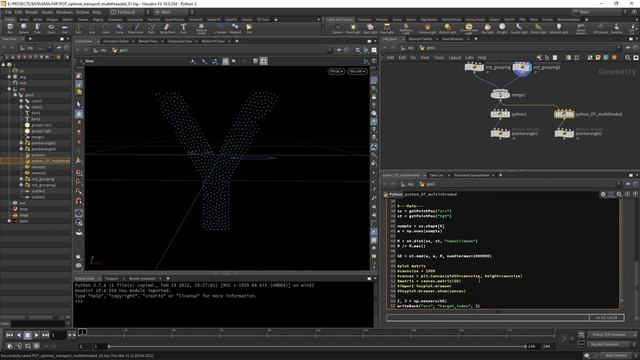Select the L-System shelf tool
The height and width of the screenshot is (360, 640).
click(220, 28)
